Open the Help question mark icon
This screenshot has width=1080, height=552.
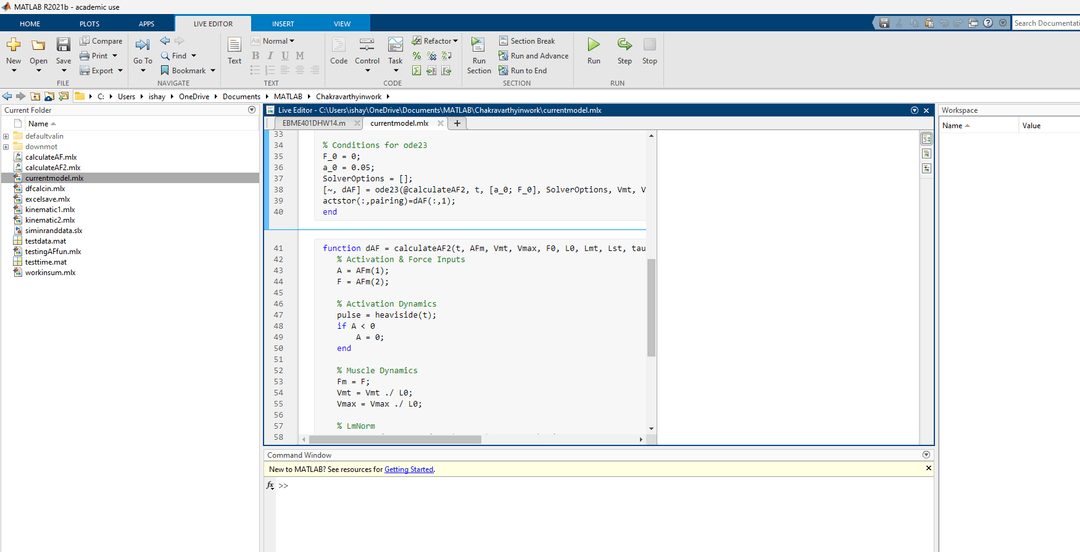click(x=988, y=23)
